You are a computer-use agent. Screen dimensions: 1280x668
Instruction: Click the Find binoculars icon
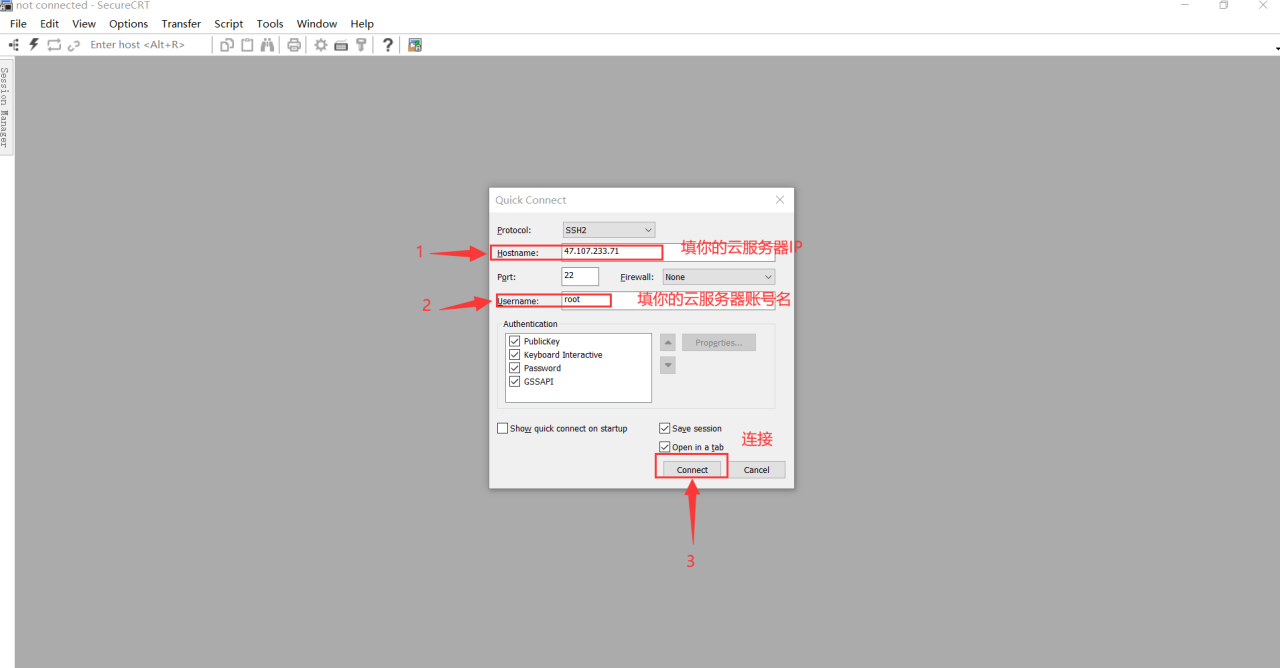point(268,45)
